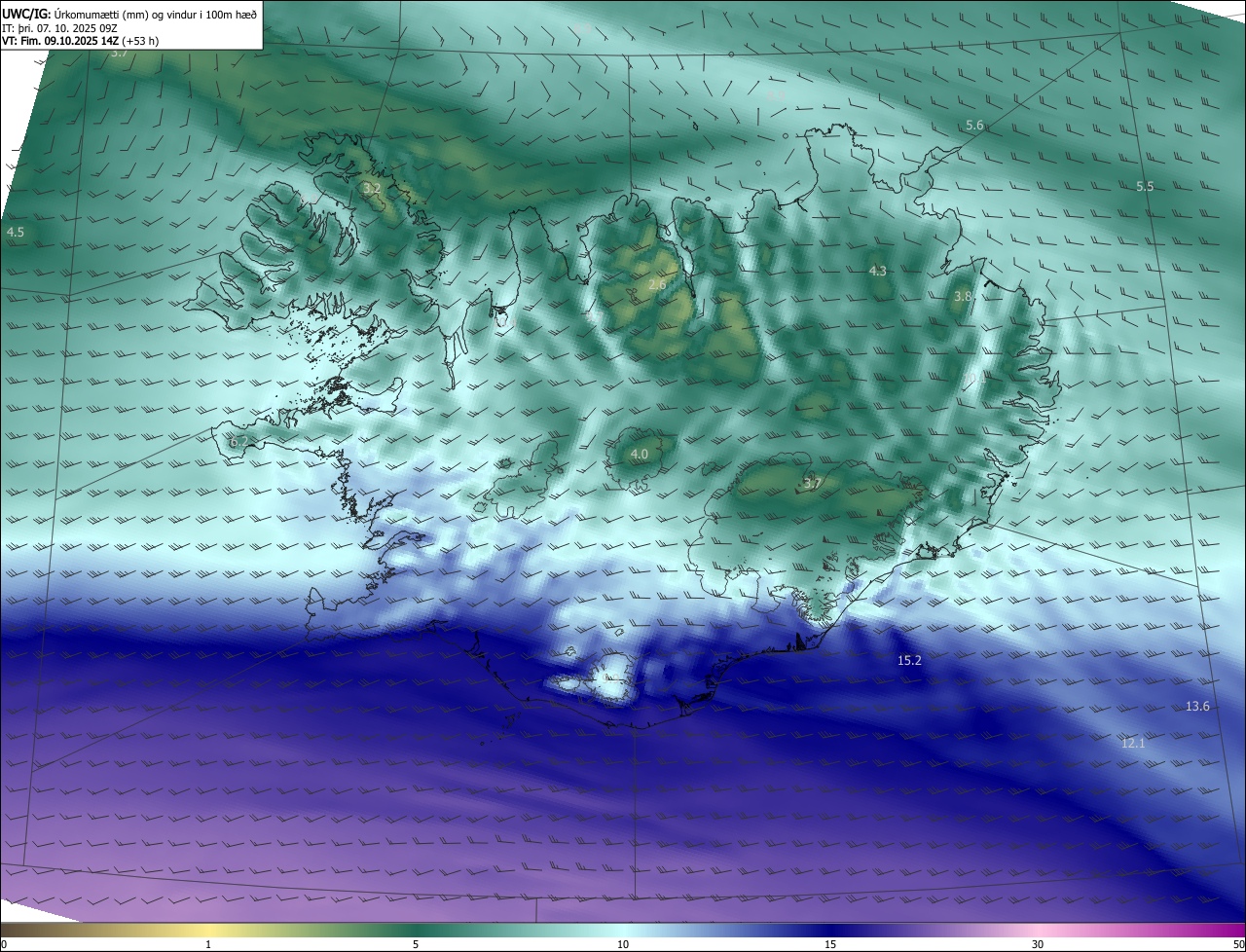Screen dimensions: 1246x952
Task: Click the 3.8 value label
Action: [x=963, y=296]
